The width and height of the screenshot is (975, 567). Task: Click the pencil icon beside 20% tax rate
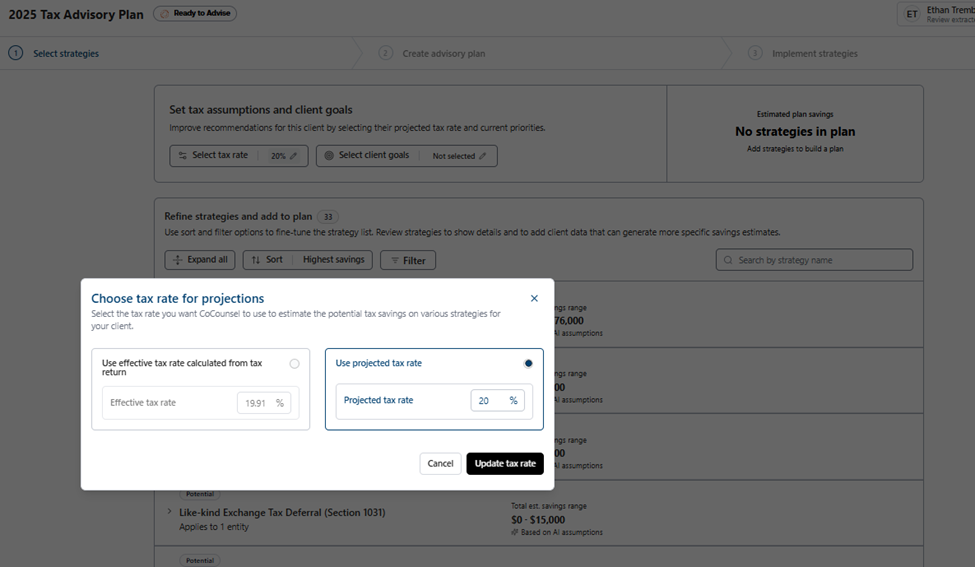click(294, 156)
